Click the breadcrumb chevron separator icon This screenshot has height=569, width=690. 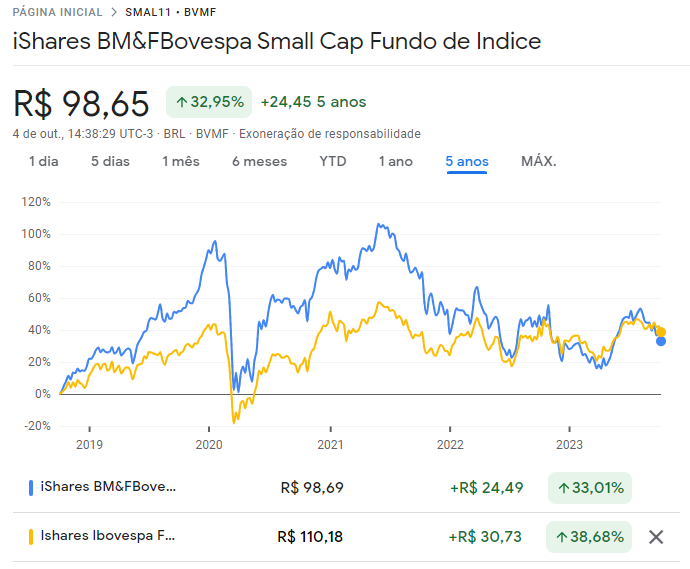click(114, 12)
